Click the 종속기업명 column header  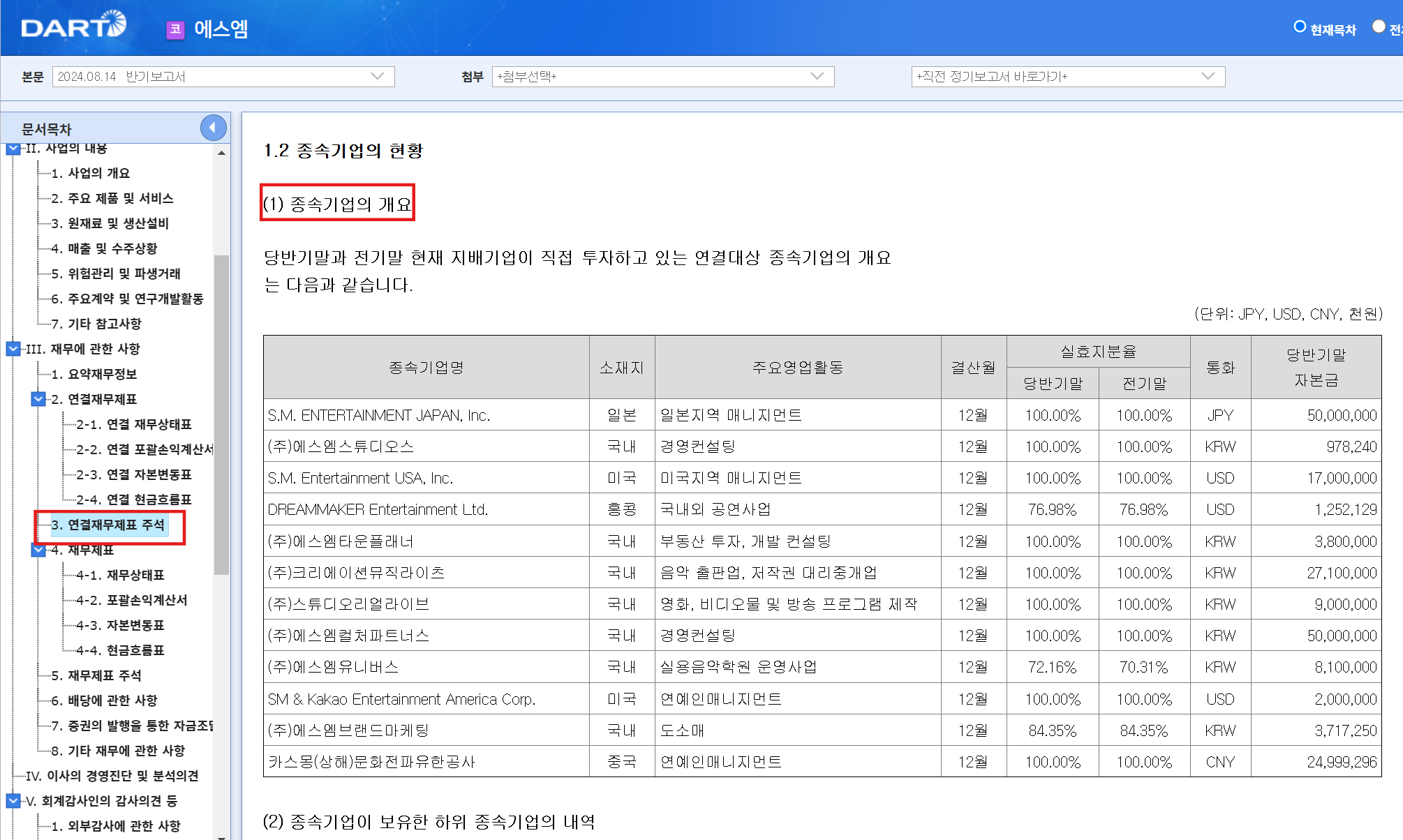[426, 368]
